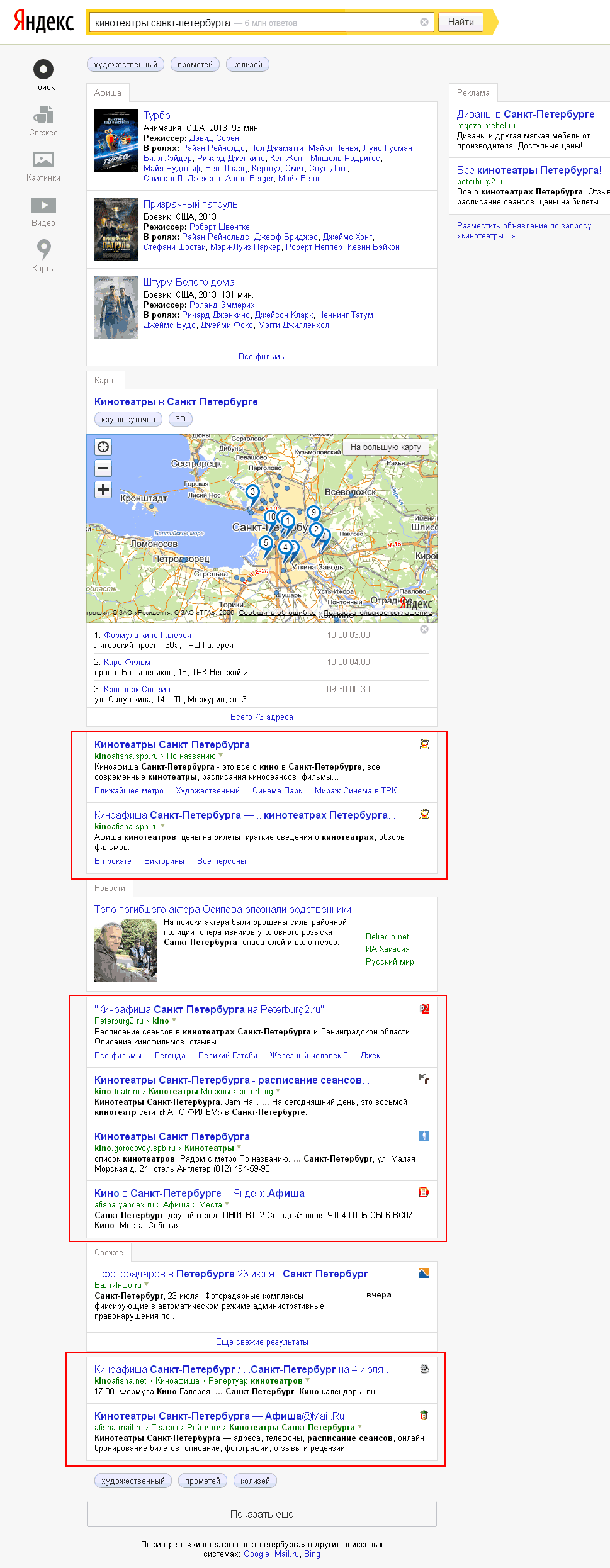Click favicon beside the kino-teatr.ru result

pyautogui.click(x=424, y=1079)
